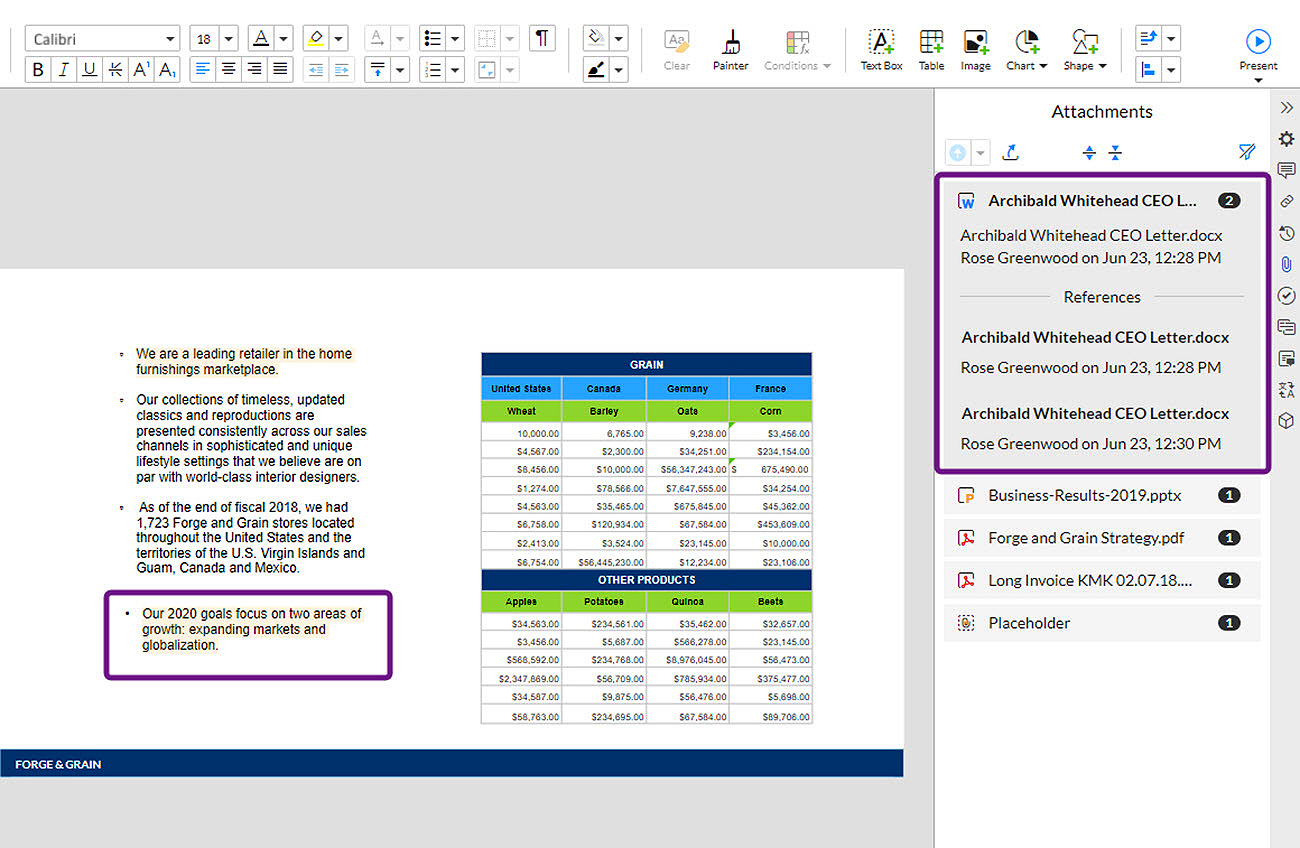The image size is (1300, 848).
Task: Click the Comments icon in the sidebar
Action: 1286,171
